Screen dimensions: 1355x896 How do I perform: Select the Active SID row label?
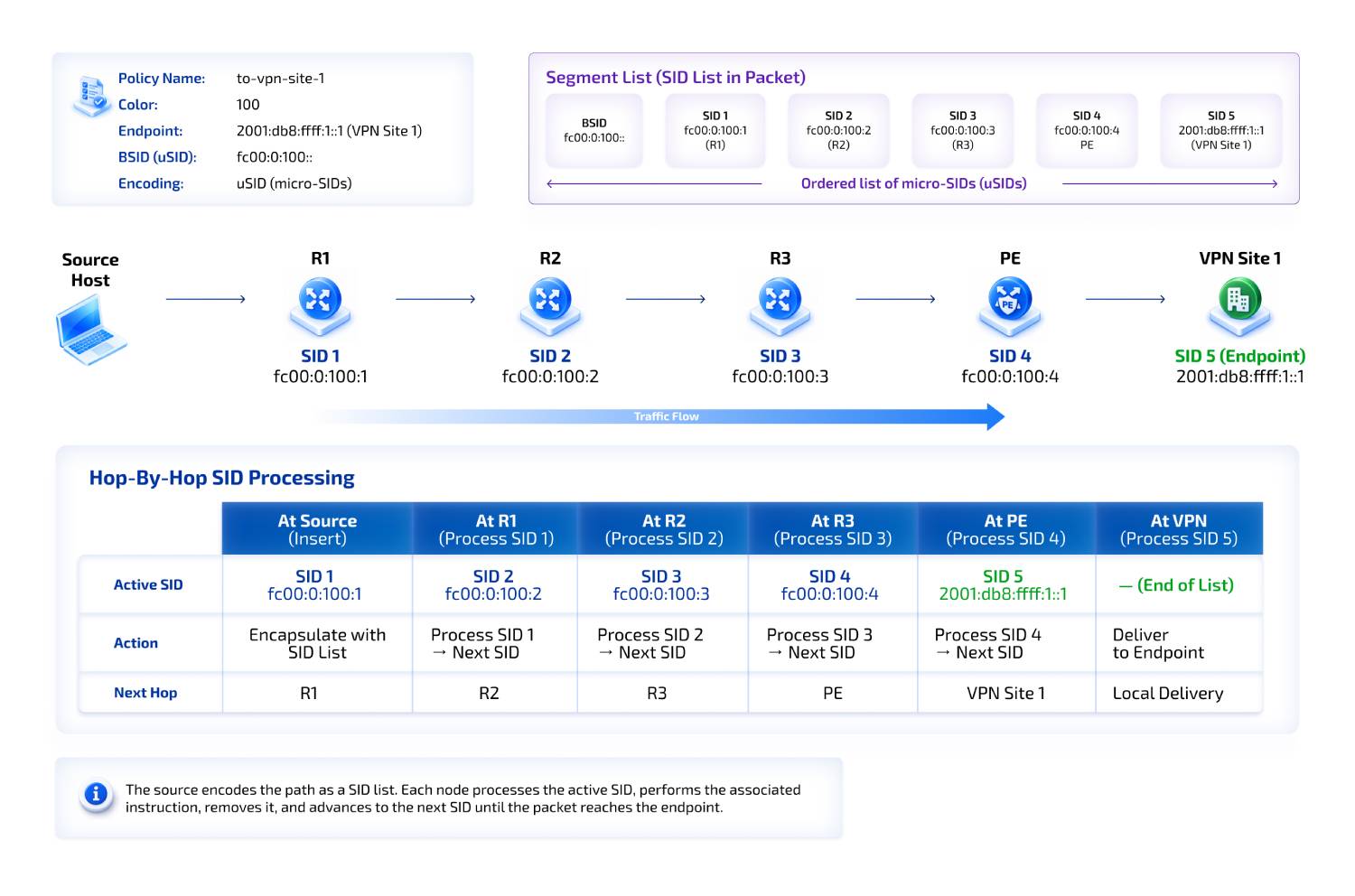click(x=148, y=584)
